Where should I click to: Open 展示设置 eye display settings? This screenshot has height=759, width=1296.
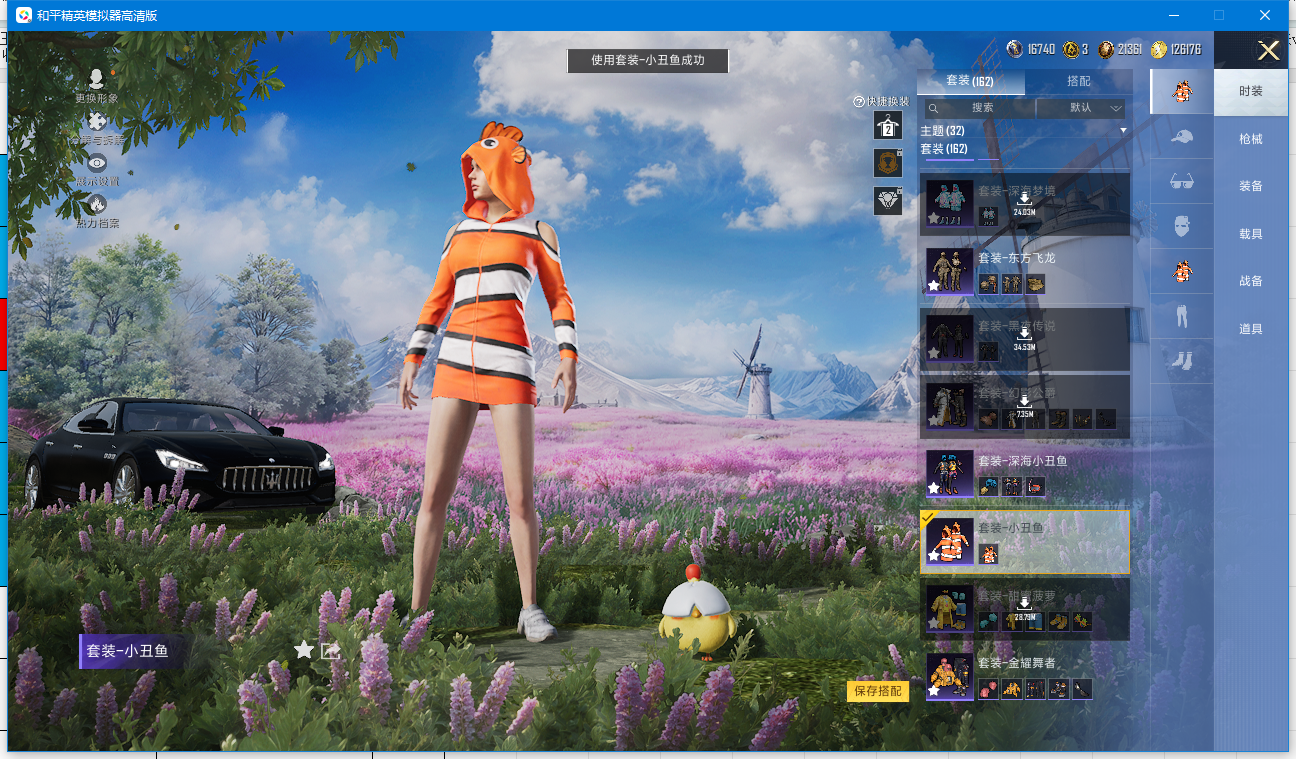[97, 163]
